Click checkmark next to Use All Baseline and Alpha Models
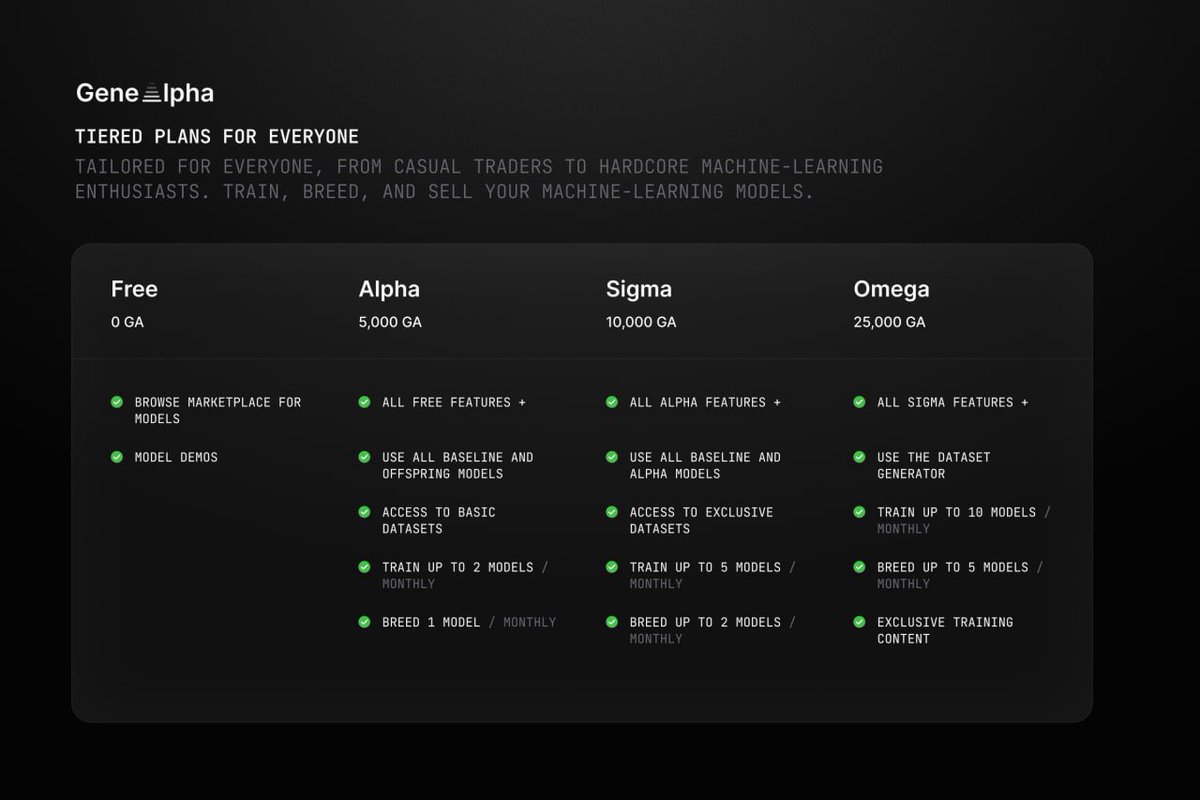Image resolution: width=1200 pixels, height=800 pixels. click(612, 457)
